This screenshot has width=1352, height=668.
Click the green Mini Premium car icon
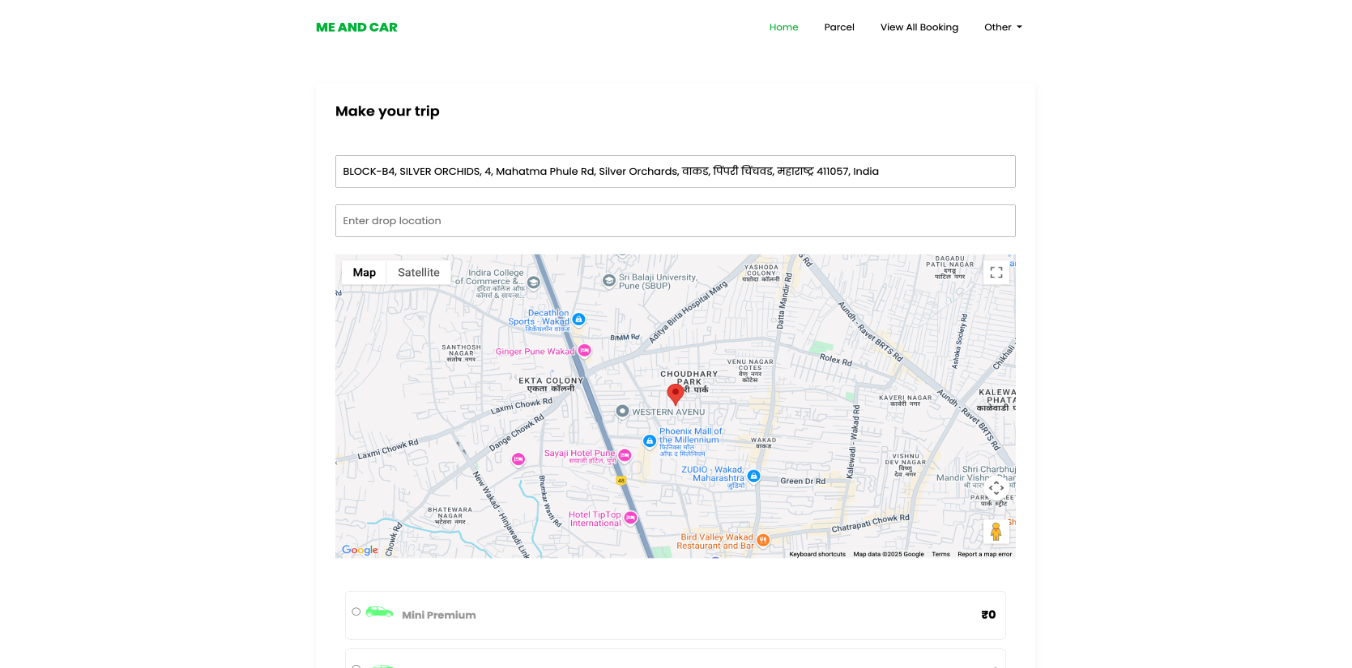379,611
